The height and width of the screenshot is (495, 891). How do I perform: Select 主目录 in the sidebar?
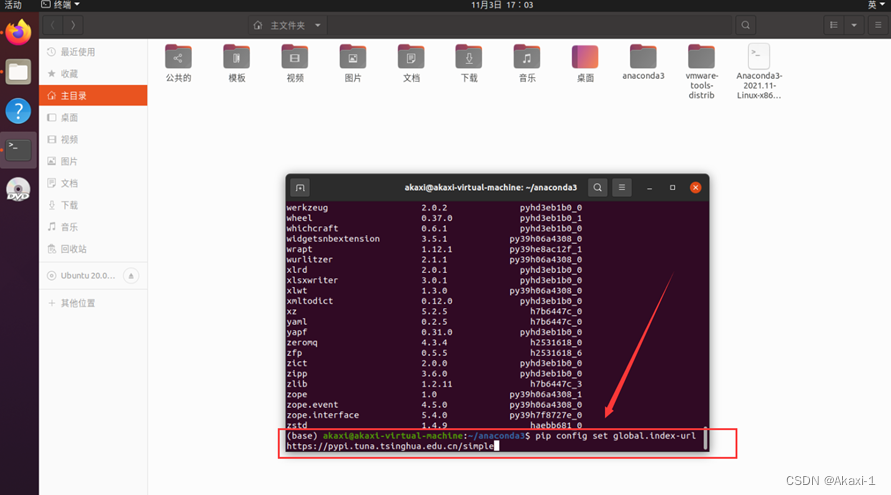click(93, 95)
